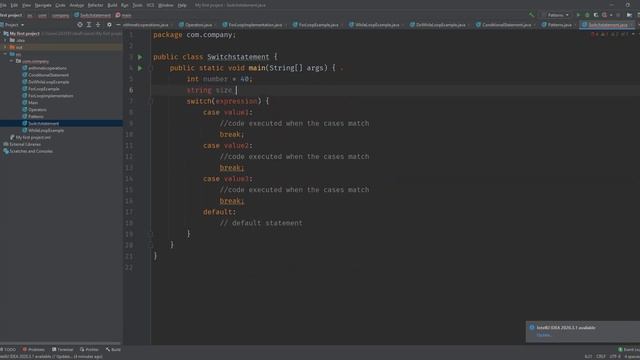Open the Problems tool window button

34,350
